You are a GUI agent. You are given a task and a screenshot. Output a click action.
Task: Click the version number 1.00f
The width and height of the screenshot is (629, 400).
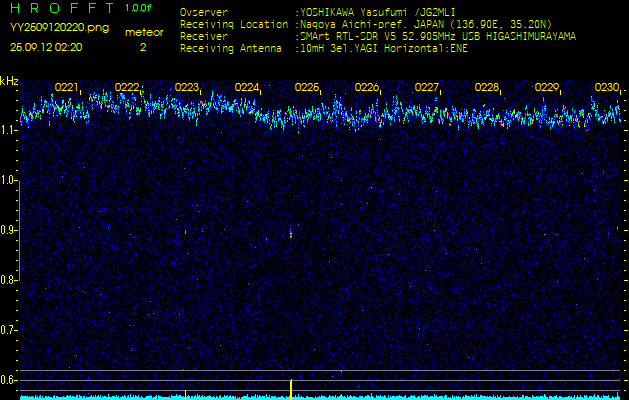[x=139, y=8]
